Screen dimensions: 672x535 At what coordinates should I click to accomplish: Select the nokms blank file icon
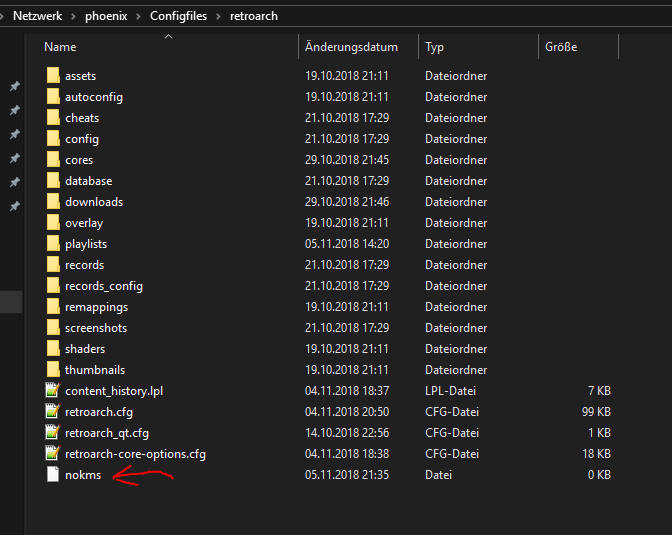pos(53,475)
